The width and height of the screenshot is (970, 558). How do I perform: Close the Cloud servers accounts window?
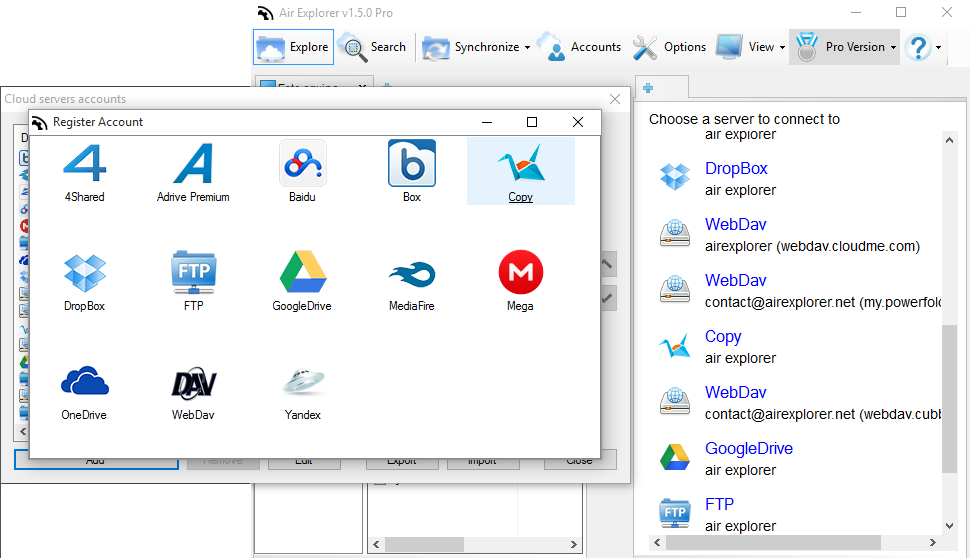point(615,99)
